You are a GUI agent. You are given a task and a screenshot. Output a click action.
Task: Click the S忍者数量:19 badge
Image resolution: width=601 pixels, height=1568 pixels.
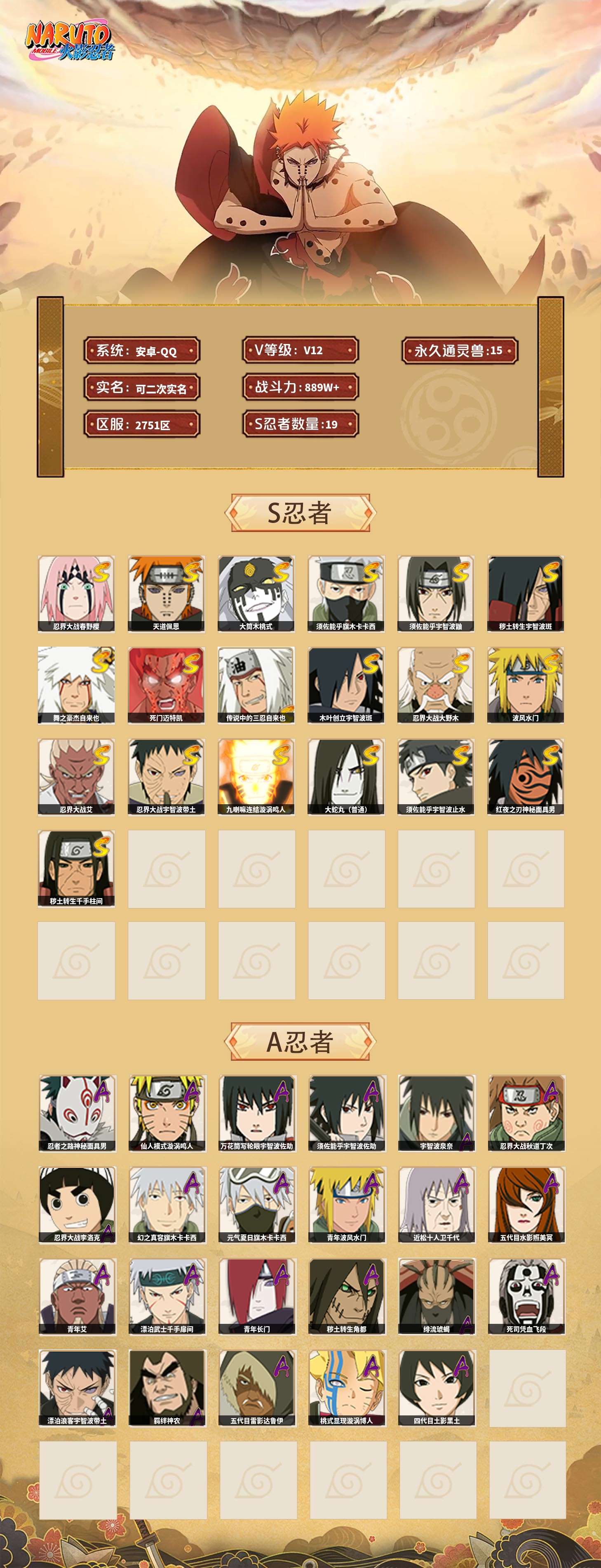300,424
